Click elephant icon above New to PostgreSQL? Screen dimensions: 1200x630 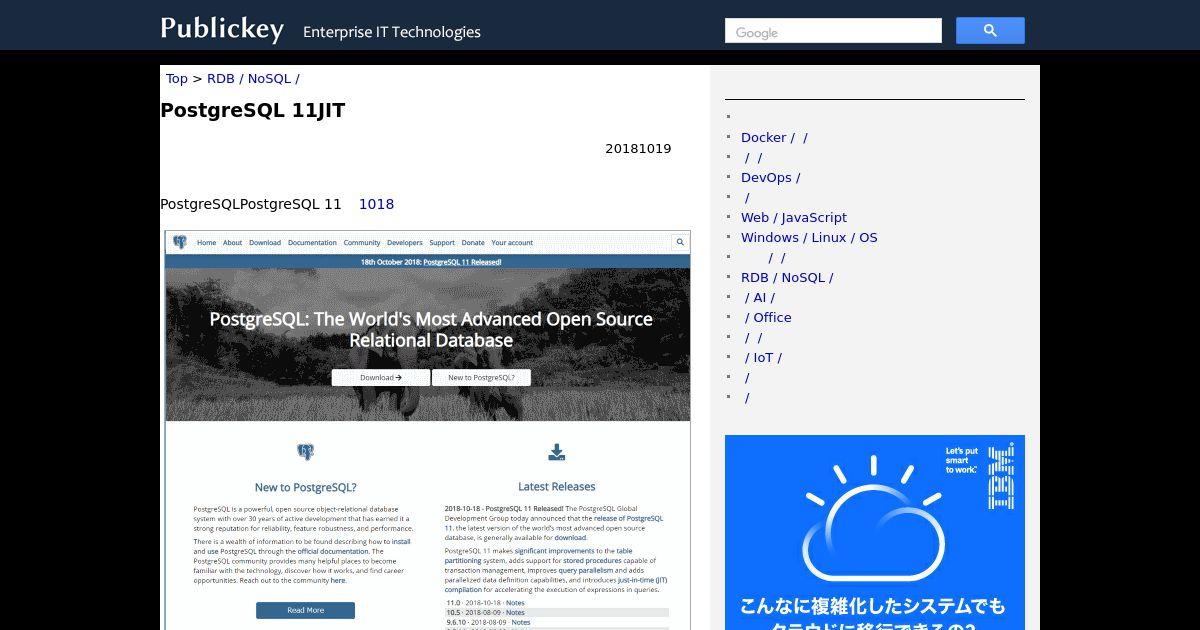pos(305,452)
